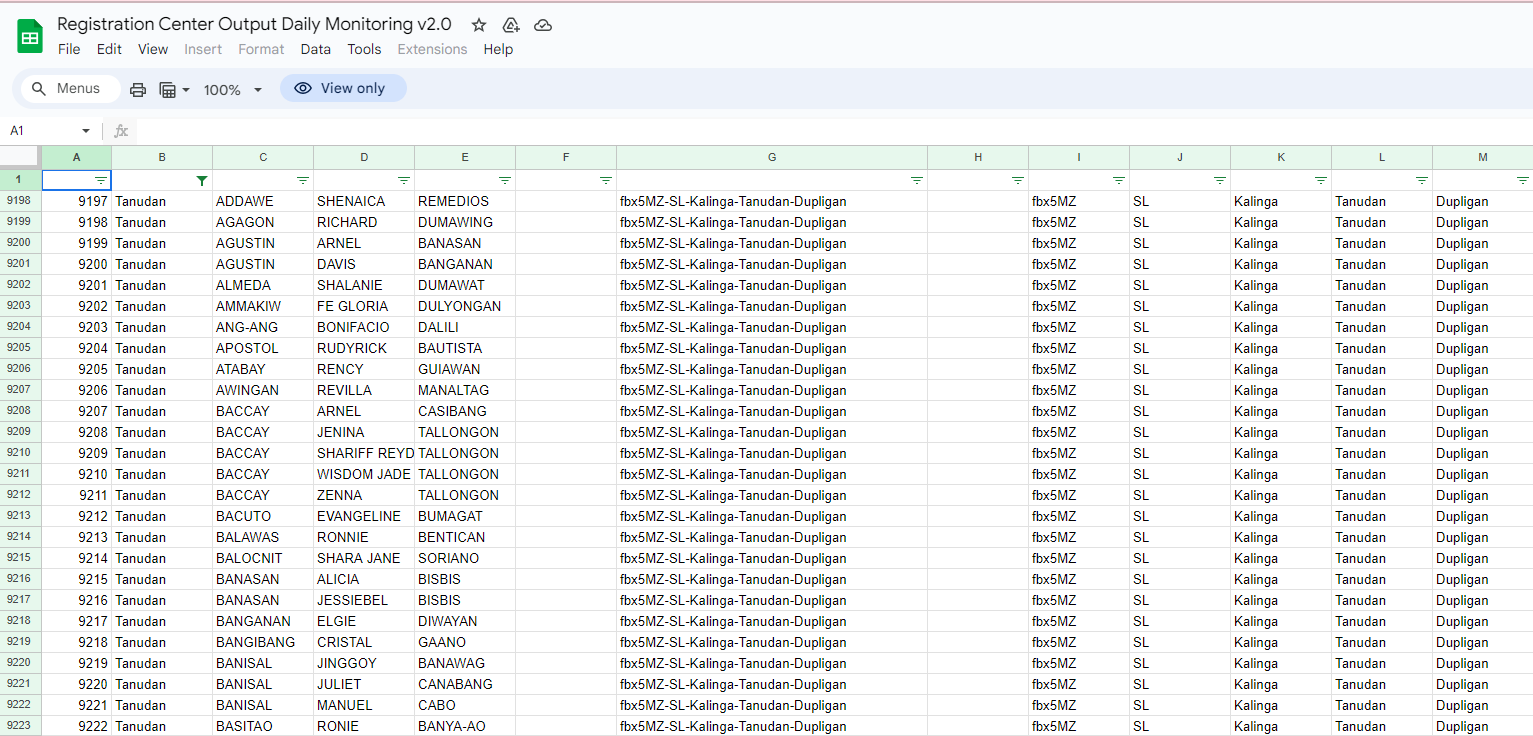1533x736 pixels.
Task: Select the cell reading MANALTAG
Action: (465, 390)
